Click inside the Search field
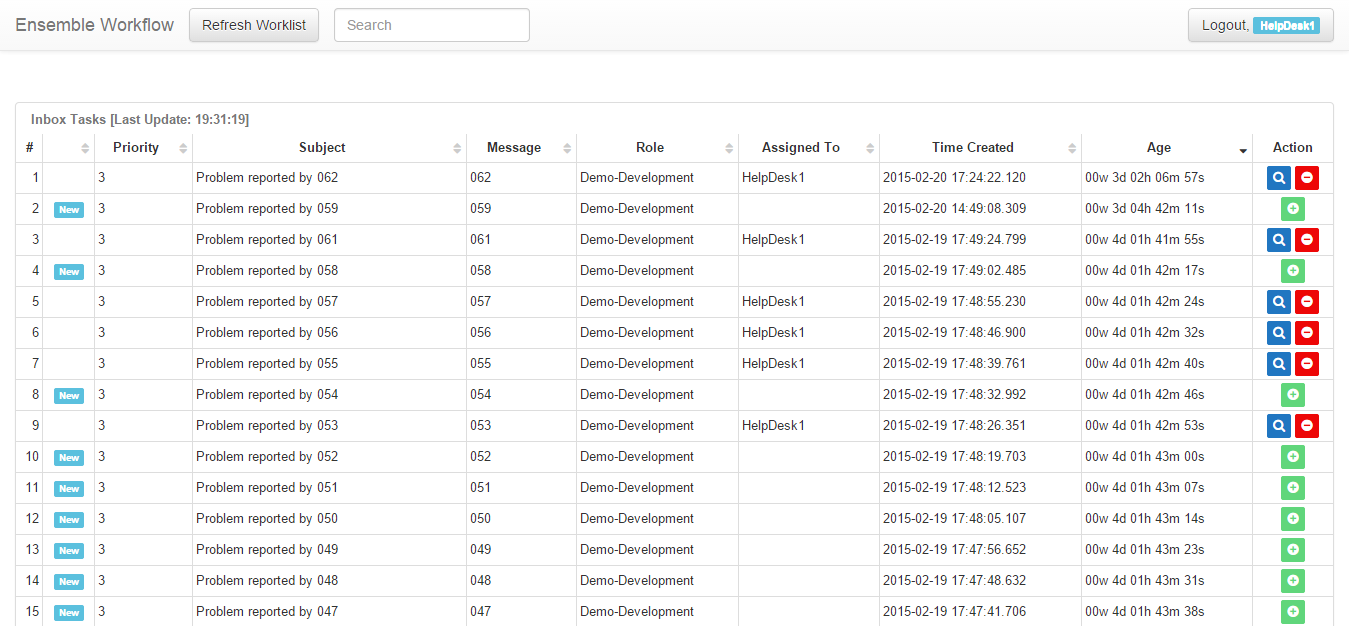This screenshot has width=1349, height=626. coord(431,24)
